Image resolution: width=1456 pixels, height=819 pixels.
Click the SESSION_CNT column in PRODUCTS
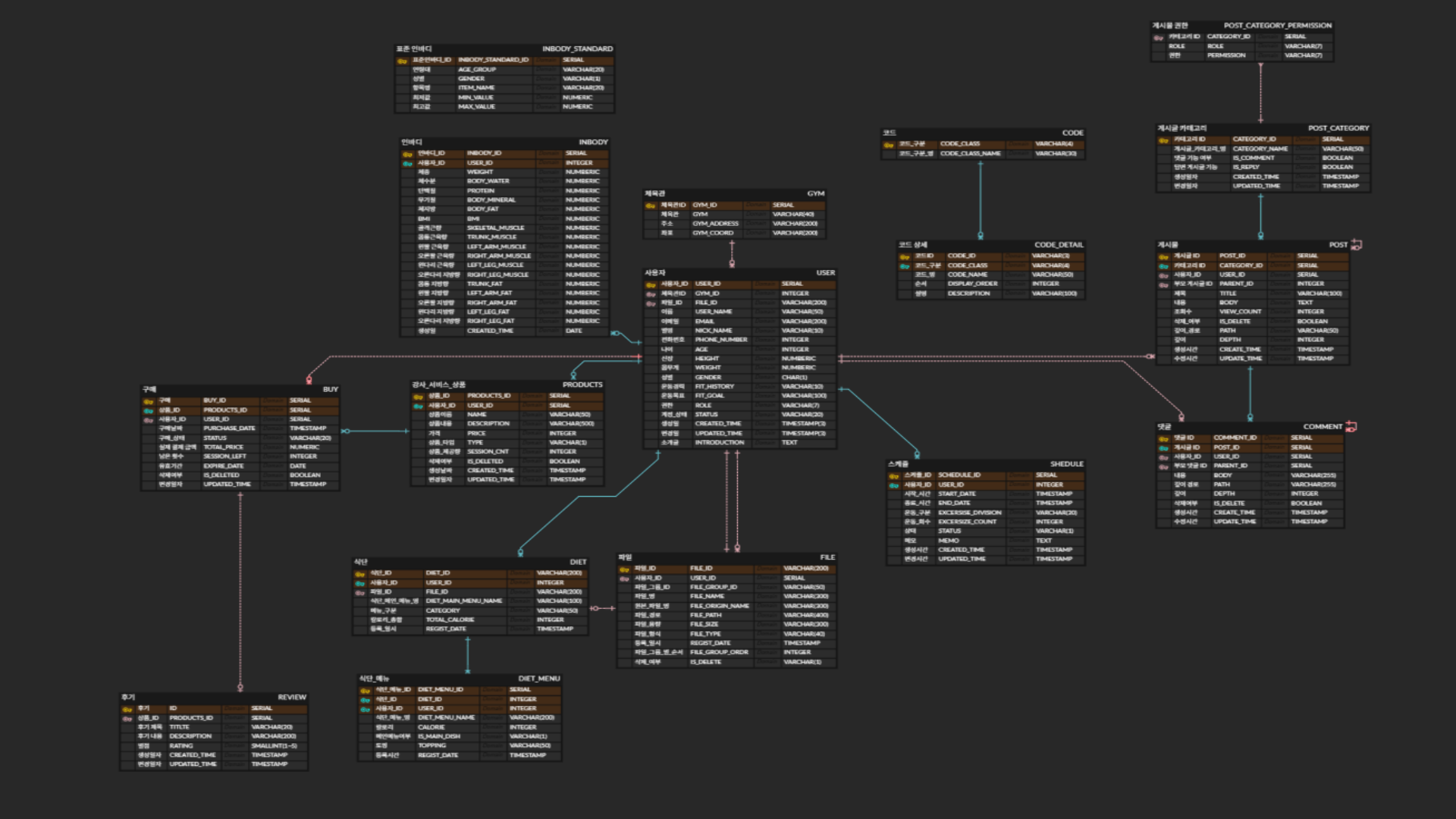[488, 452]
